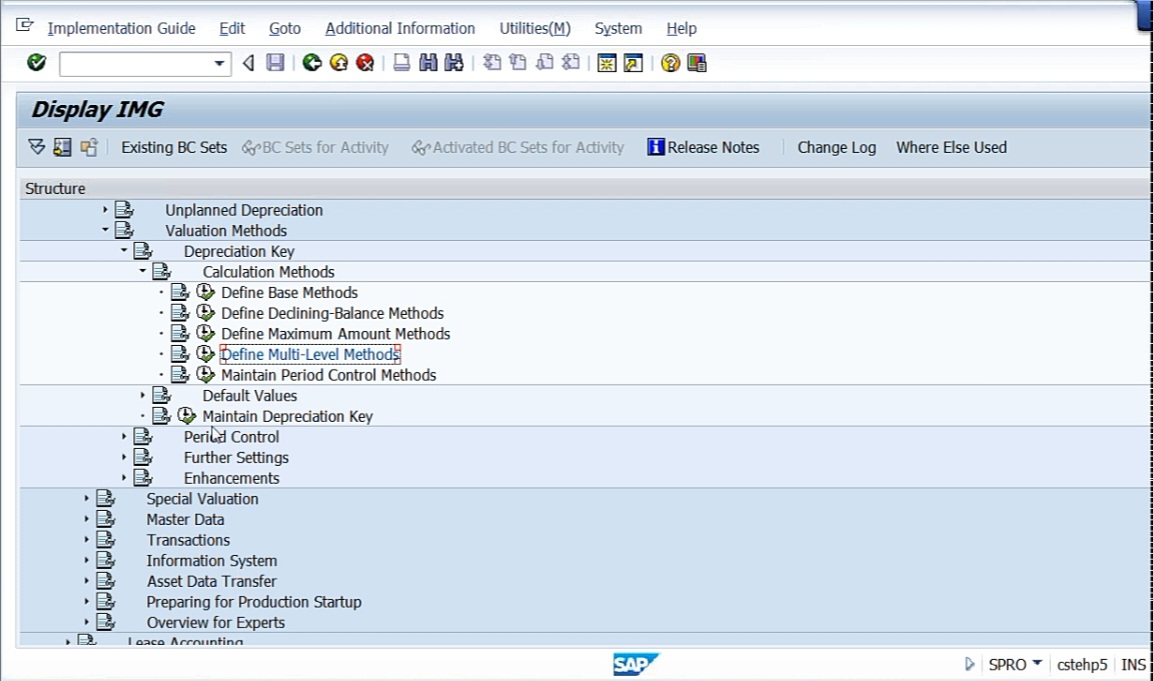Select the Transactions tree entry
This screenshot has width=1153, height=681.
[188, 539]
